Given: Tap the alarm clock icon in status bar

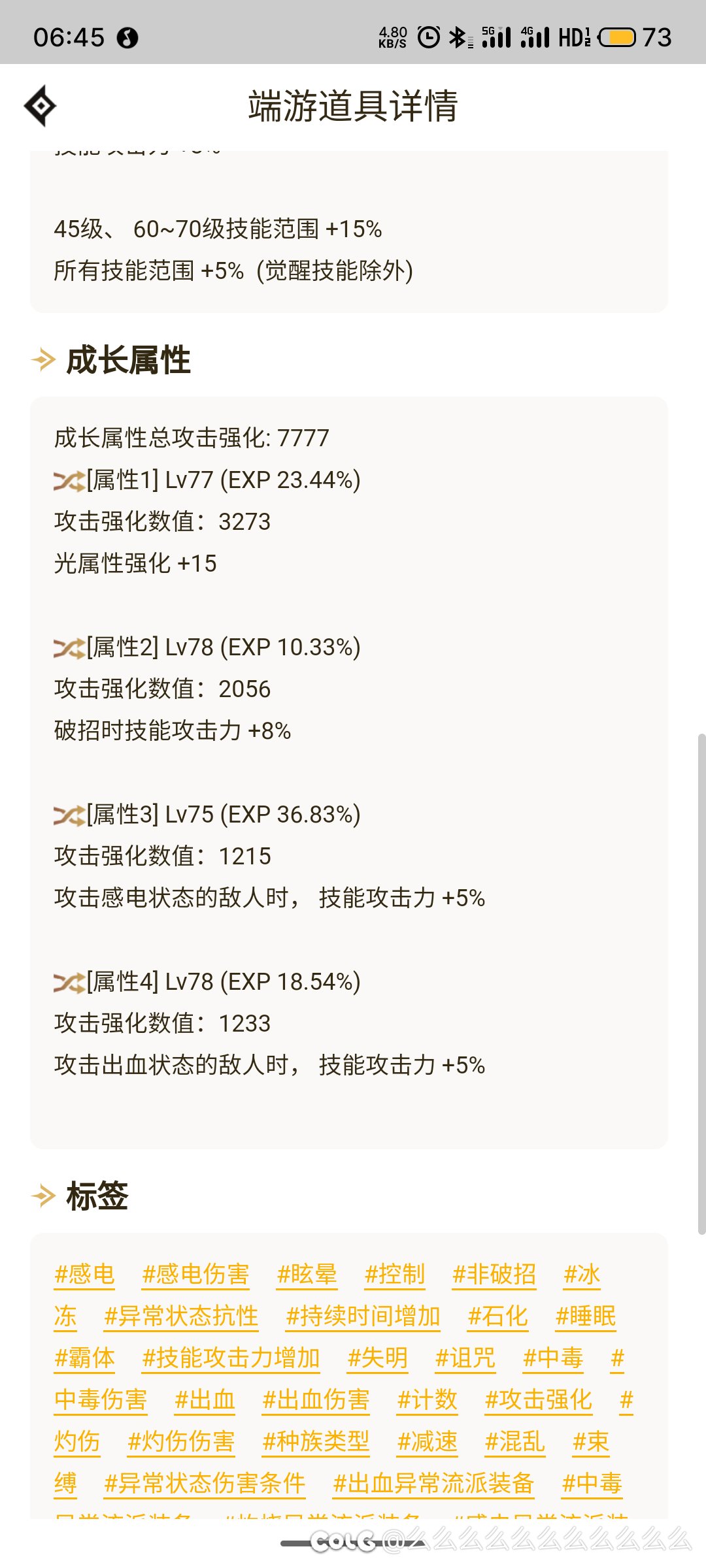Looking at the screenshot, I should click(x=429, y=38).
